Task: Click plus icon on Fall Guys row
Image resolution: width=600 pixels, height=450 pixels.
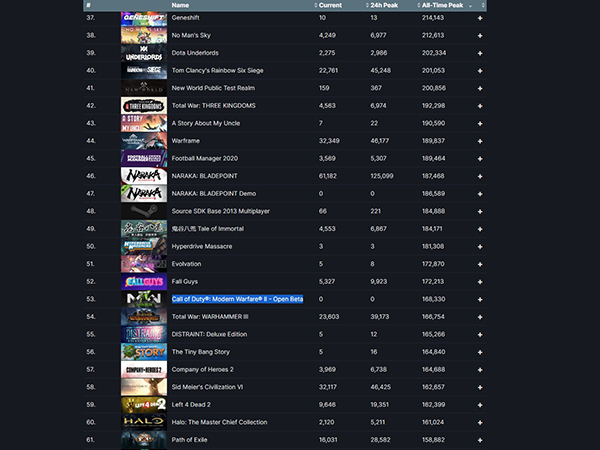Action: click(480, 282)
